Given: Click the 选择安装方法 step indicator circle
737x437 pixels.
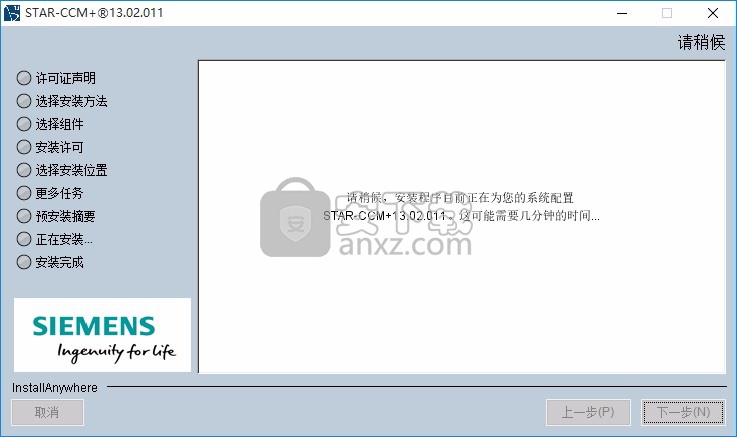Looking at the screenshot, I should click(x=24, y=101).
